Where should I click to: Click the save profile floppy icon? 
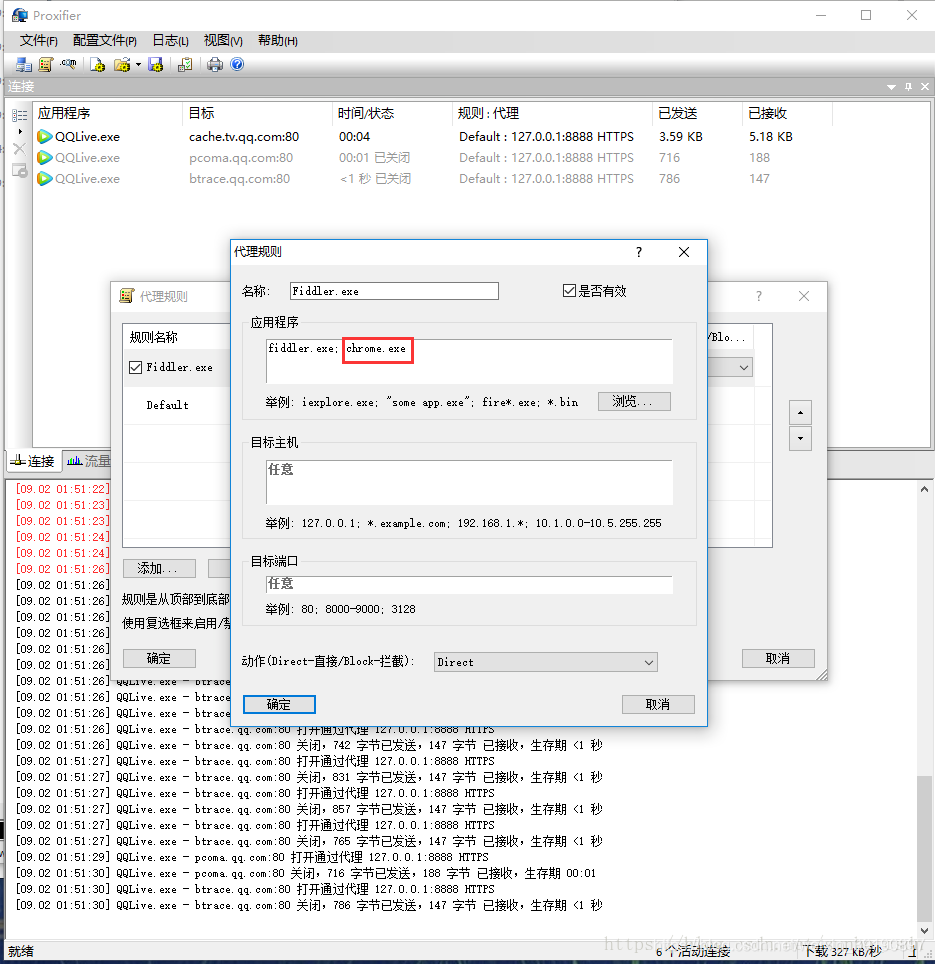pyautogui.click(x=155, y=65)
